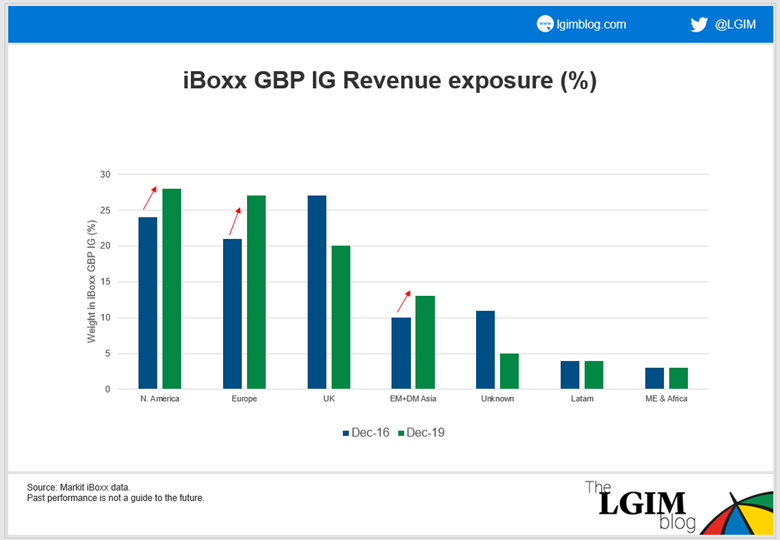Click the UK axis label
This screenshot has height=540, width=780.
(x=329, y=399)
